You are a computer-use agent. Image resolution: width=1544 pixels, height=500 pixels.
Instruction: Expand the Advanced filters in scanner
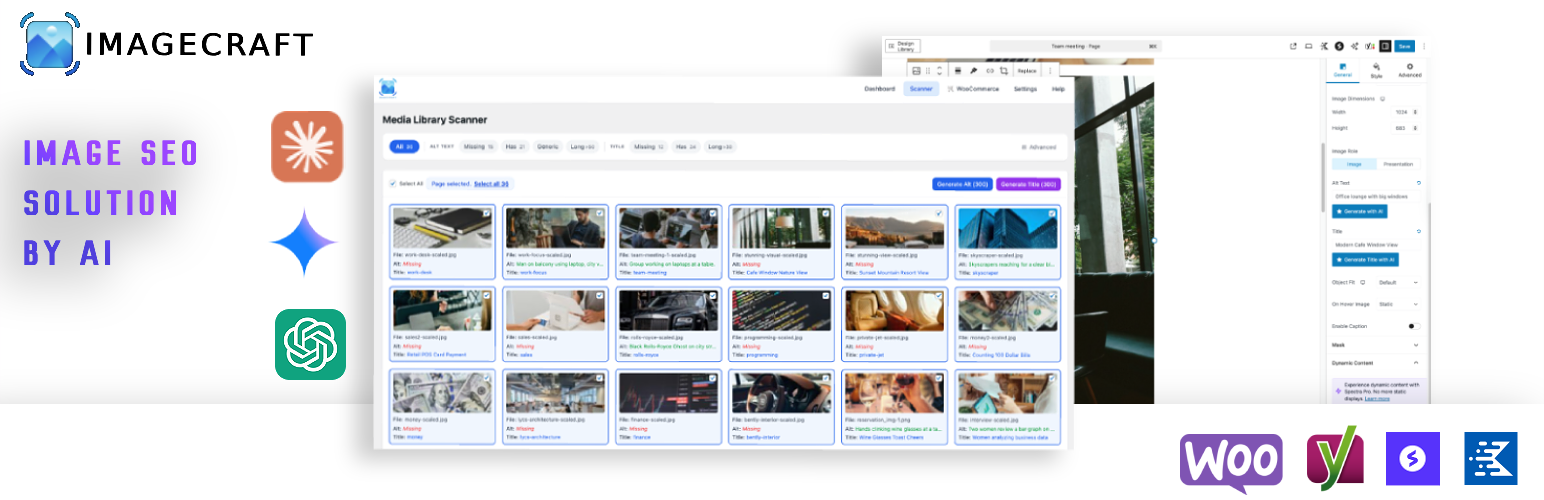coord(1038,147)
